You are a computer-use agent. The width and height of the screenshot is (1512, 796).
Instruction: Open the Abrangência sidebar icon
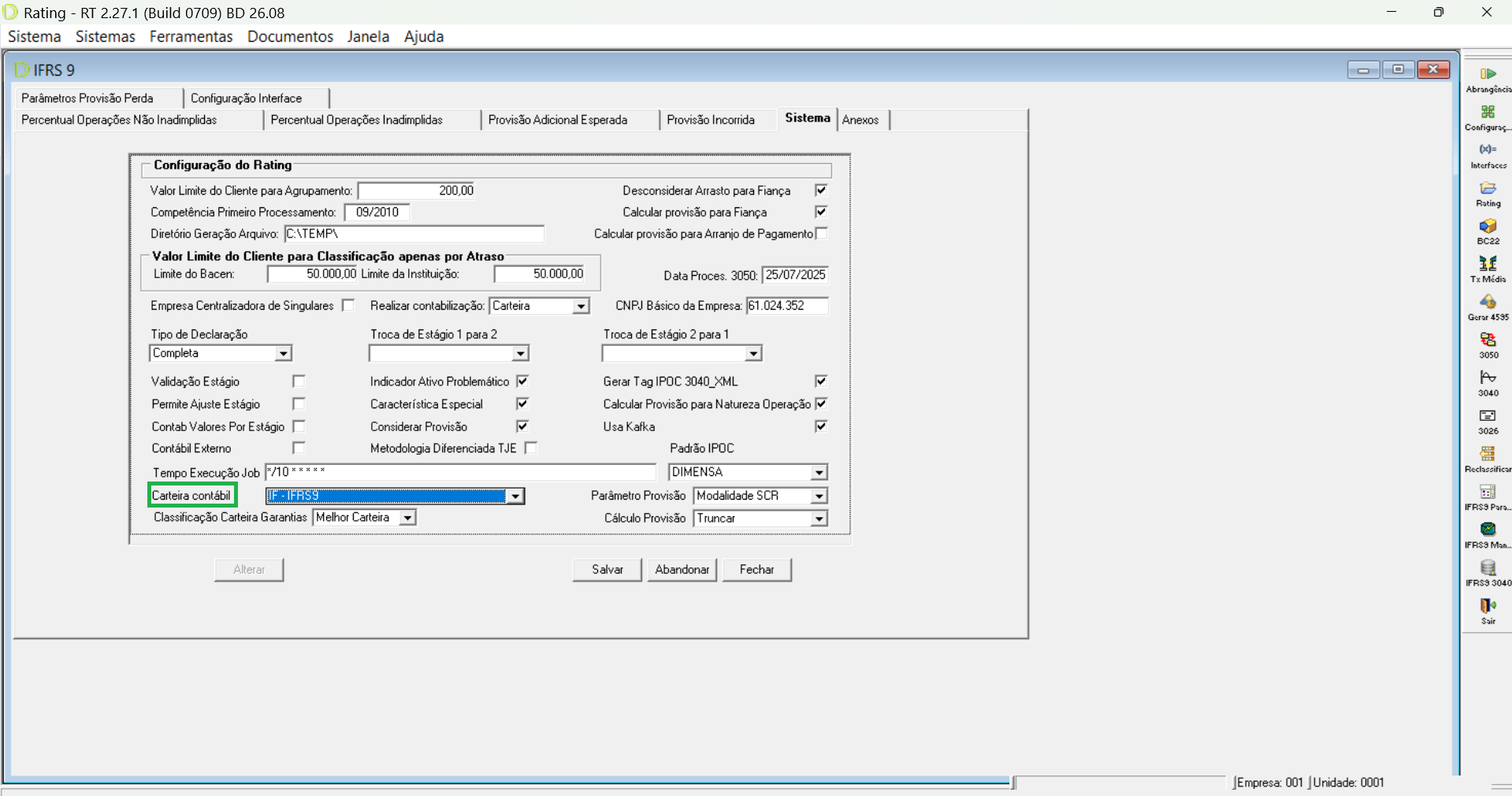coord(1488,74)
